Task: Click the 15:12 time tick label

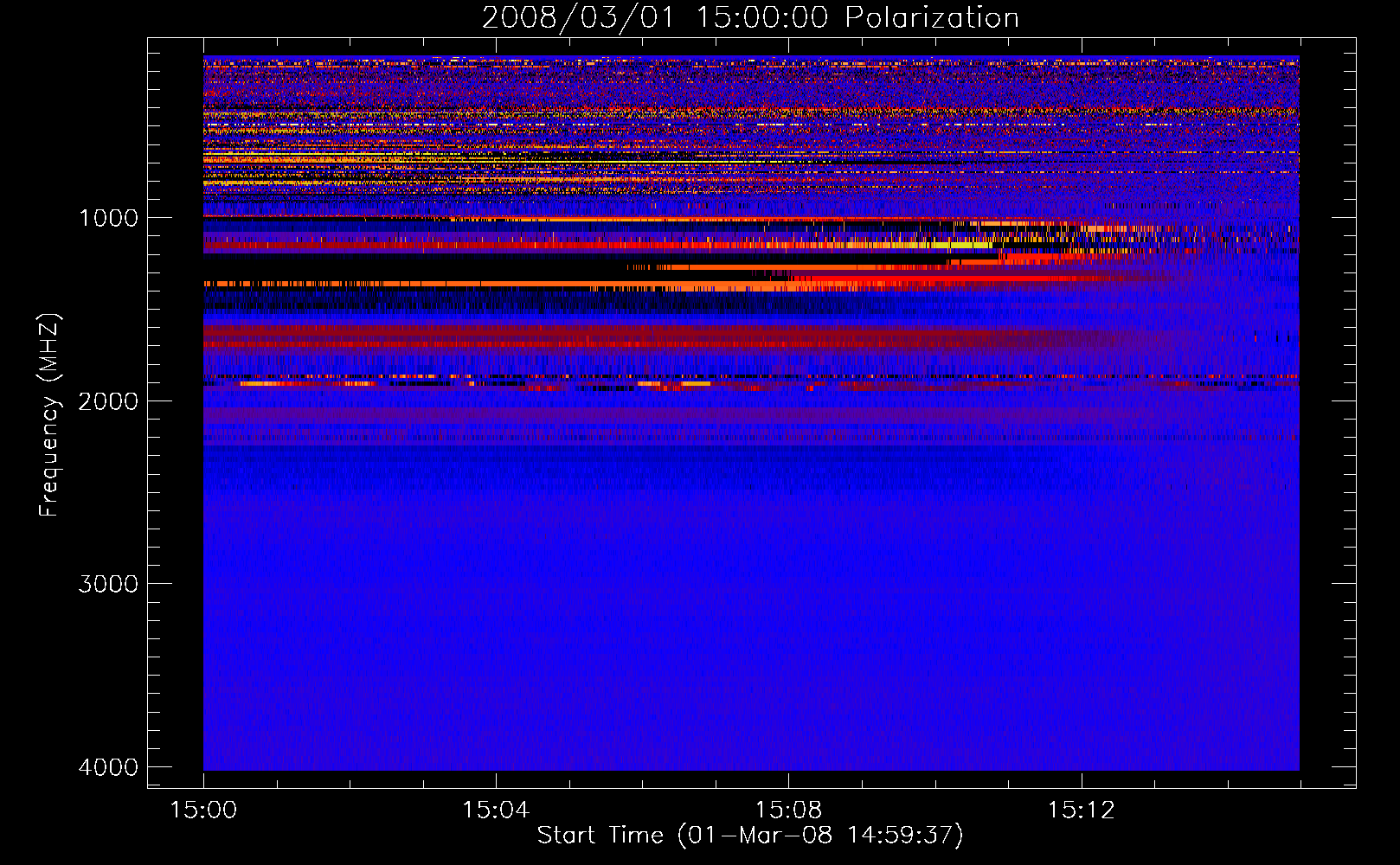Action: [1081, 811]
